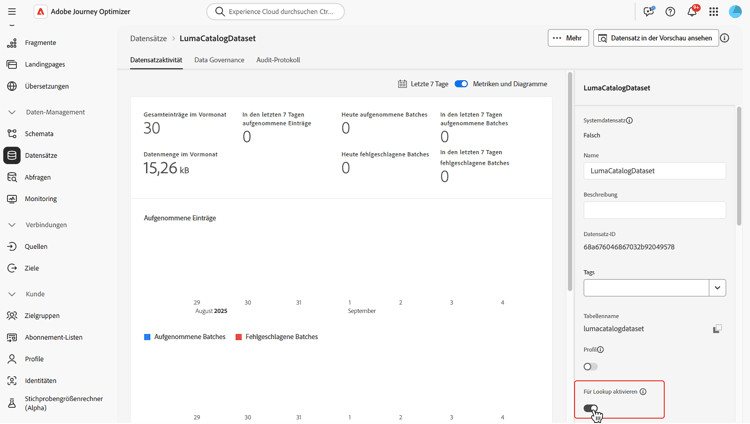Click the Zielgruppen sidebar icon

[x=12, y=315]
